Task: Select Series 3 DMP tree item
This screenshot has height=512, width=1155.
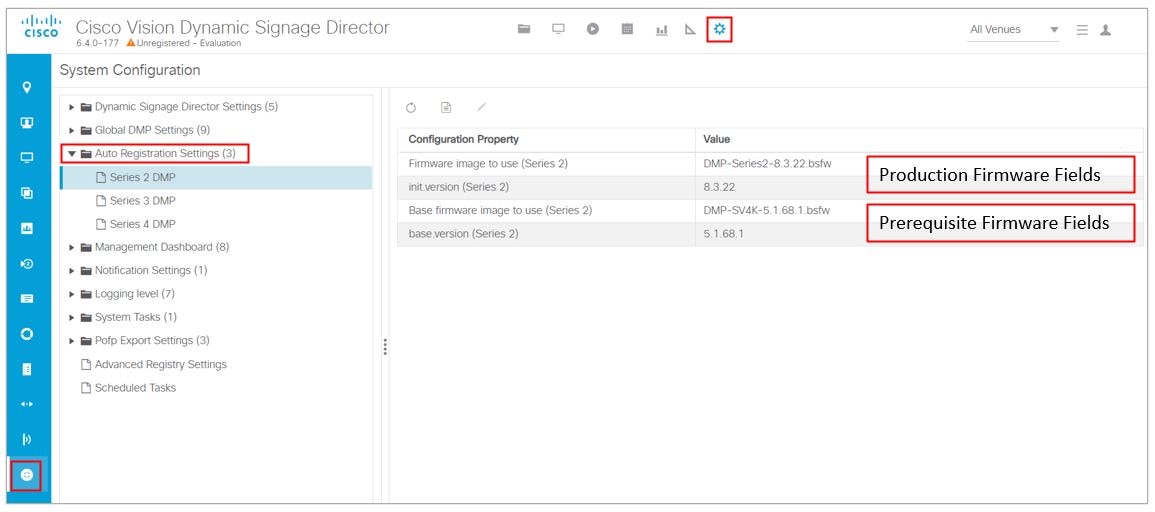Action: (x=216, y=200)
